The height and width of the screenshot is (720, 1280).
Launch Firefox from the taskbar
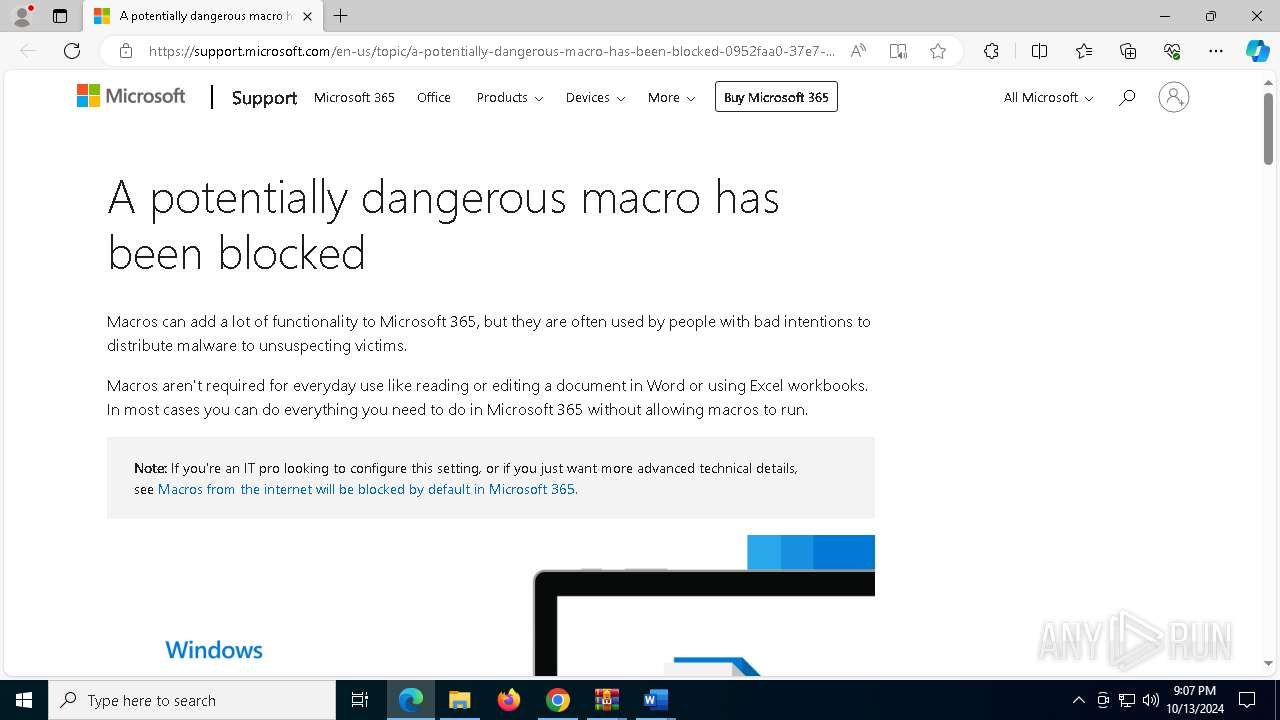pos(509,700)
